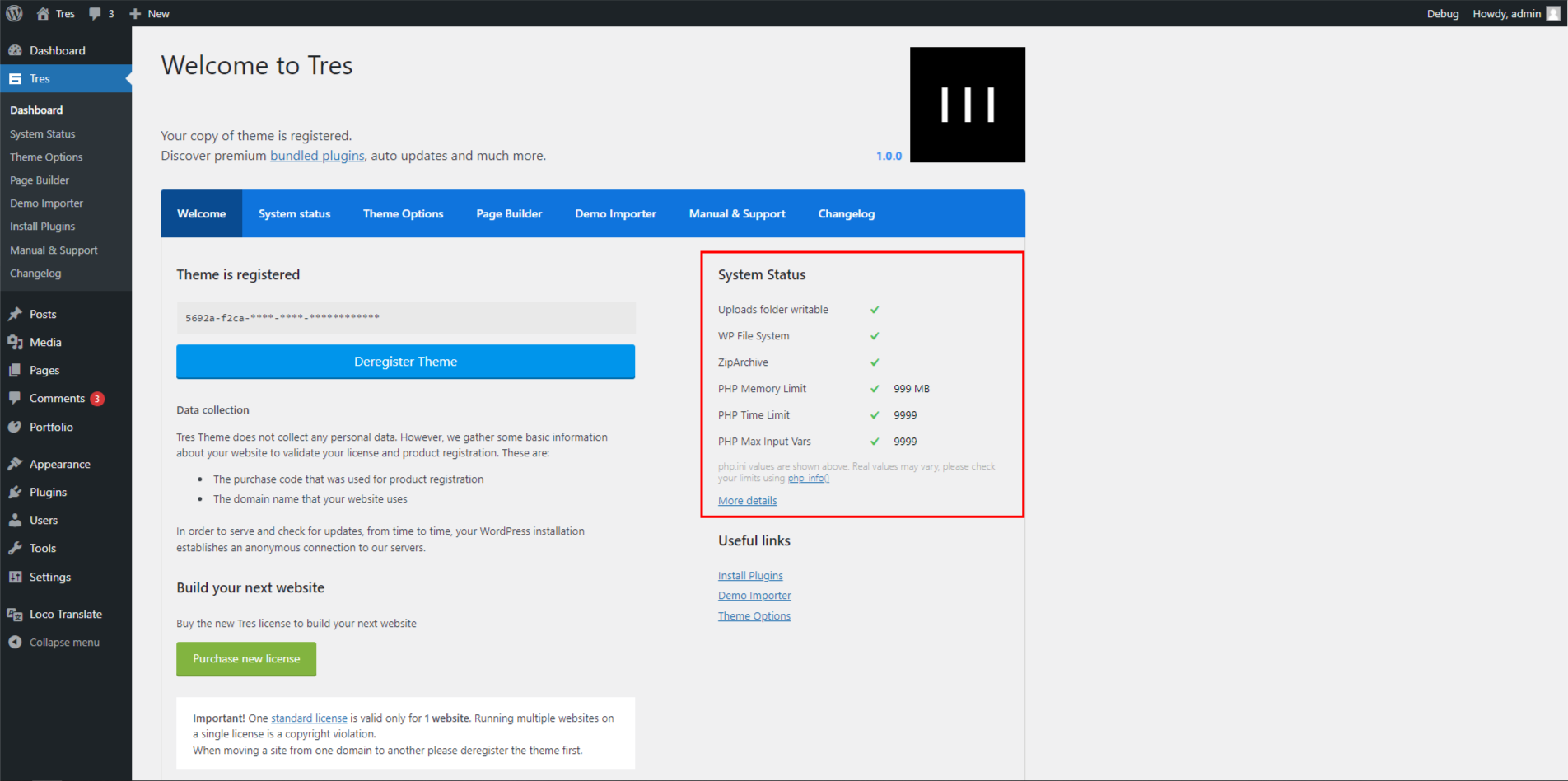Open the Page Builder tab
1568x781 pixels.
tap(509, 213)
